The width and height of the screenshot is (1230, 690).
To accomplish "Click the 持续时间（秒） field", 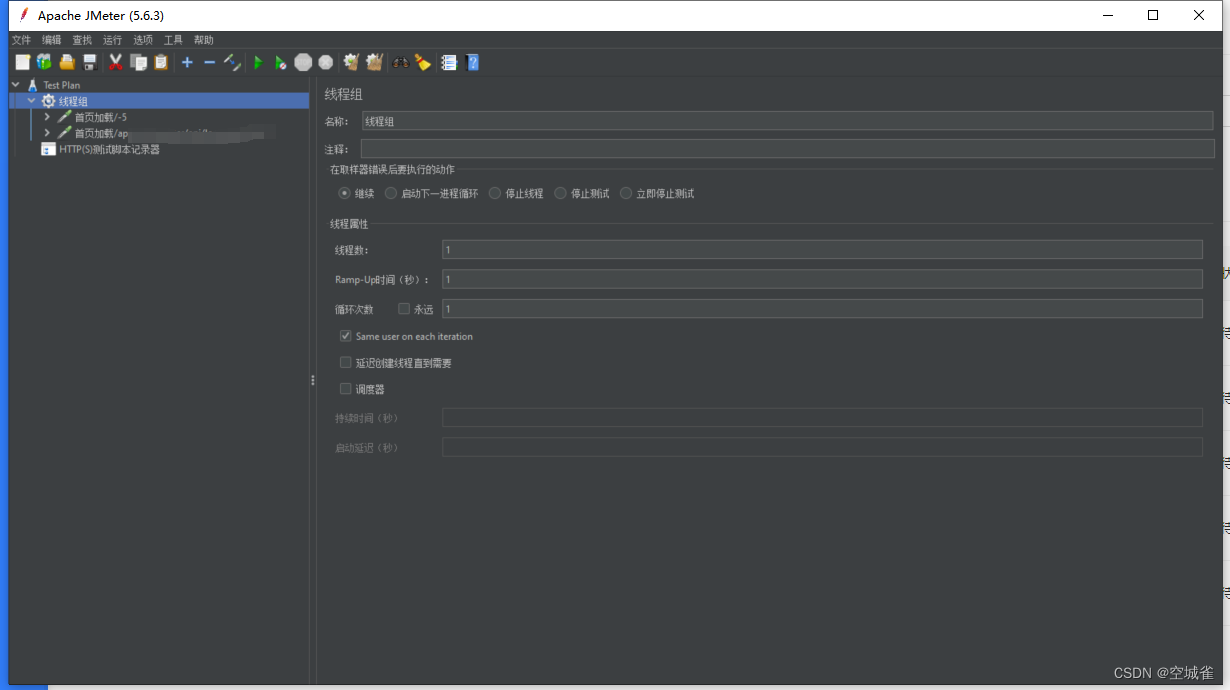I will click(x=822, y=418).
